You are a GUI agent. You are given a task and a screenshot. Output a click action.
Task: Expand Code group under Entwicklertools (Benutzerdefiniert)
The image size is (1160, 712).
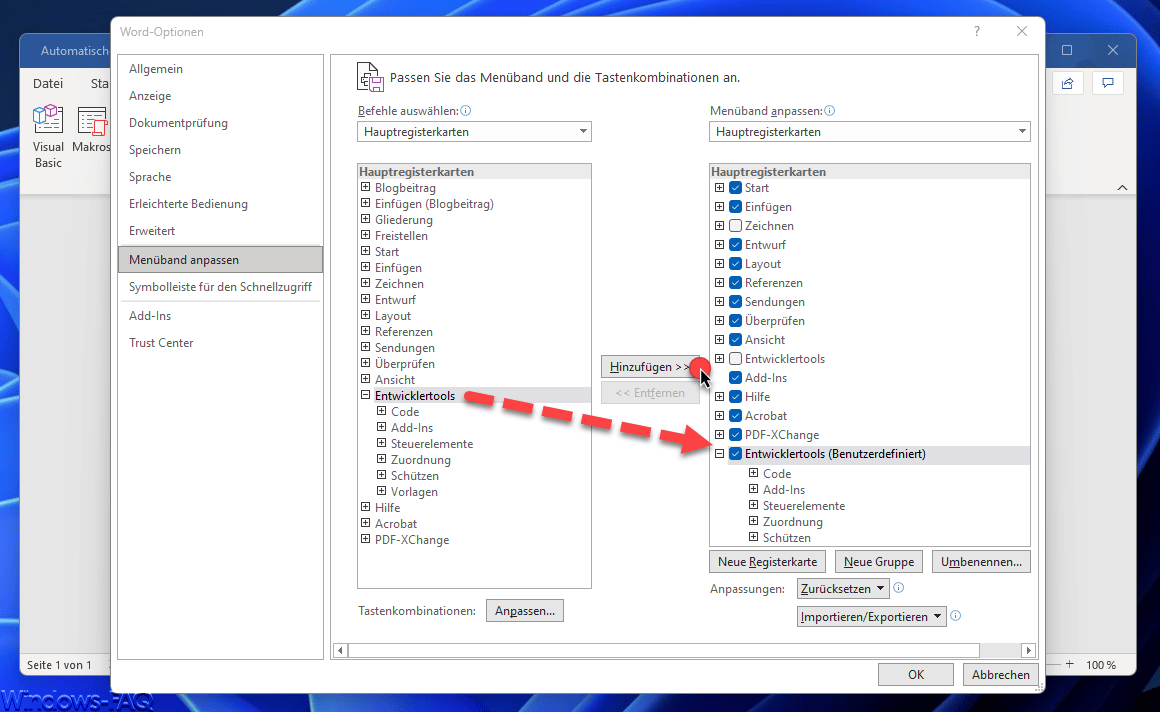tap(753, 473)
